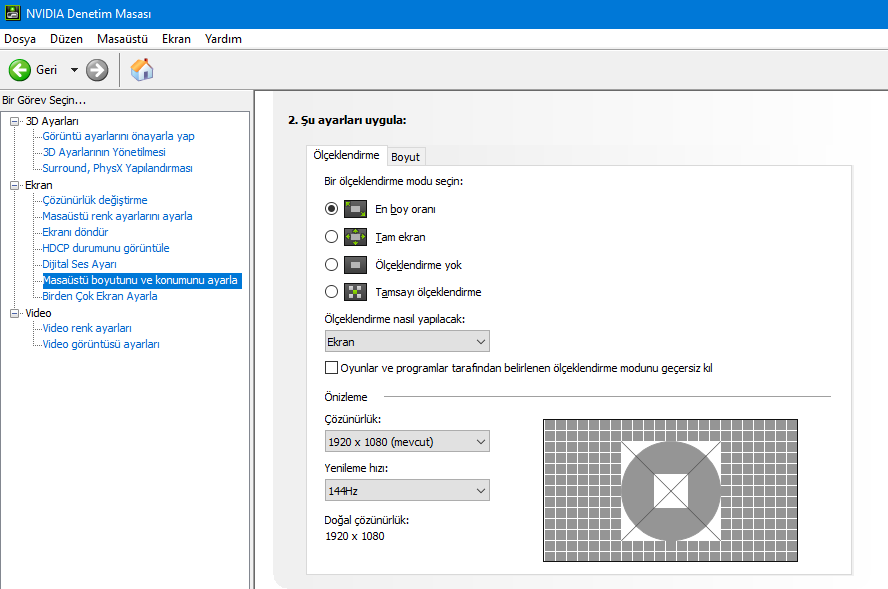Screen dimensions: 888x589
Task: Click the gray forward arrow icon
Action: (x=97, y=70)
